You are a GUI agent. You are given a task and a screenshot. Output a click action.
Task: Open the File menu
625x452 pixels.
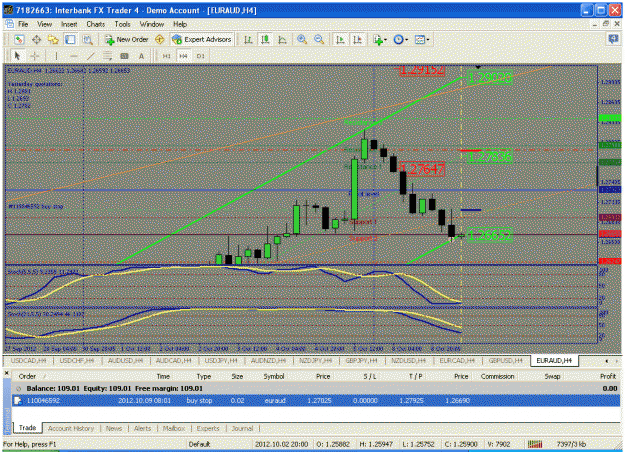23,24
